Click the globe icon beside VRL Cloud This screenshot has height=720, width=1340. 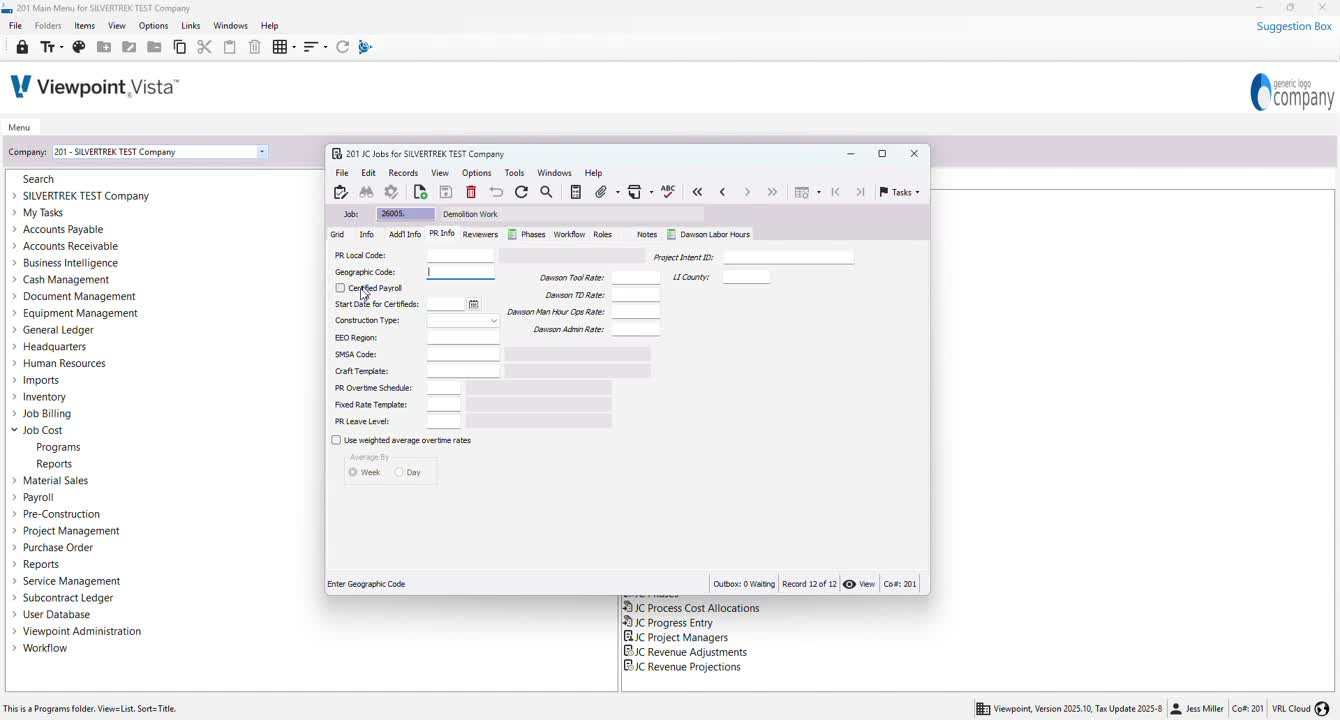pyautogui.click(x=1322, y=709)
